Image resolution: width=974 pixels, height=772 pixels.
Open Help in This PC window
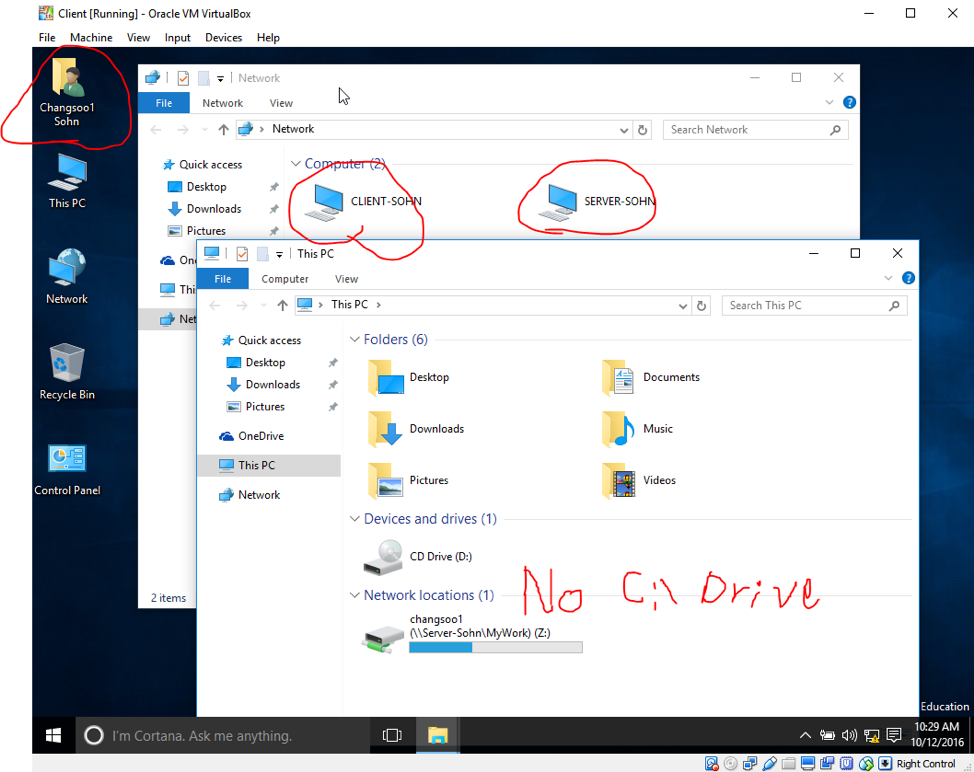click(908, 278)
